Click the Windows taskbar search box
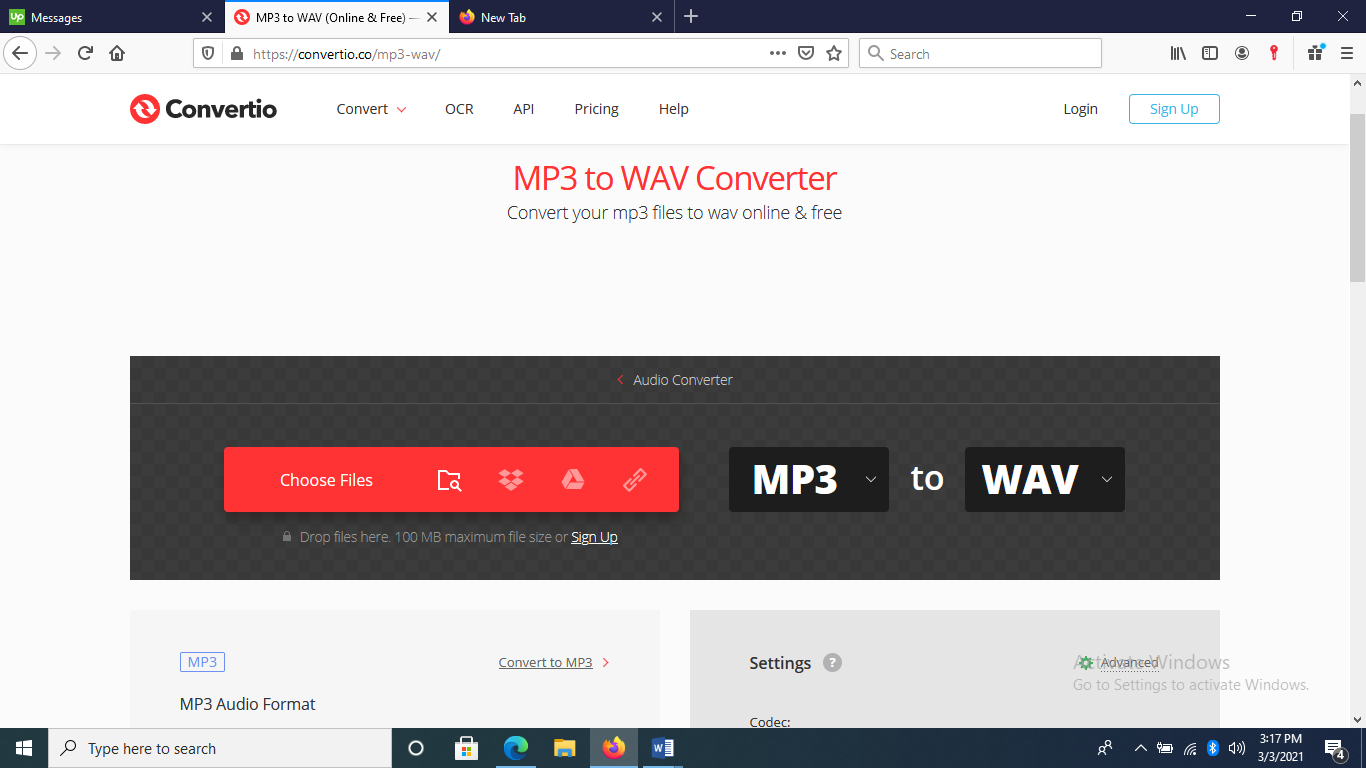Screen dimensions: 1366x768 coord(220,748)
